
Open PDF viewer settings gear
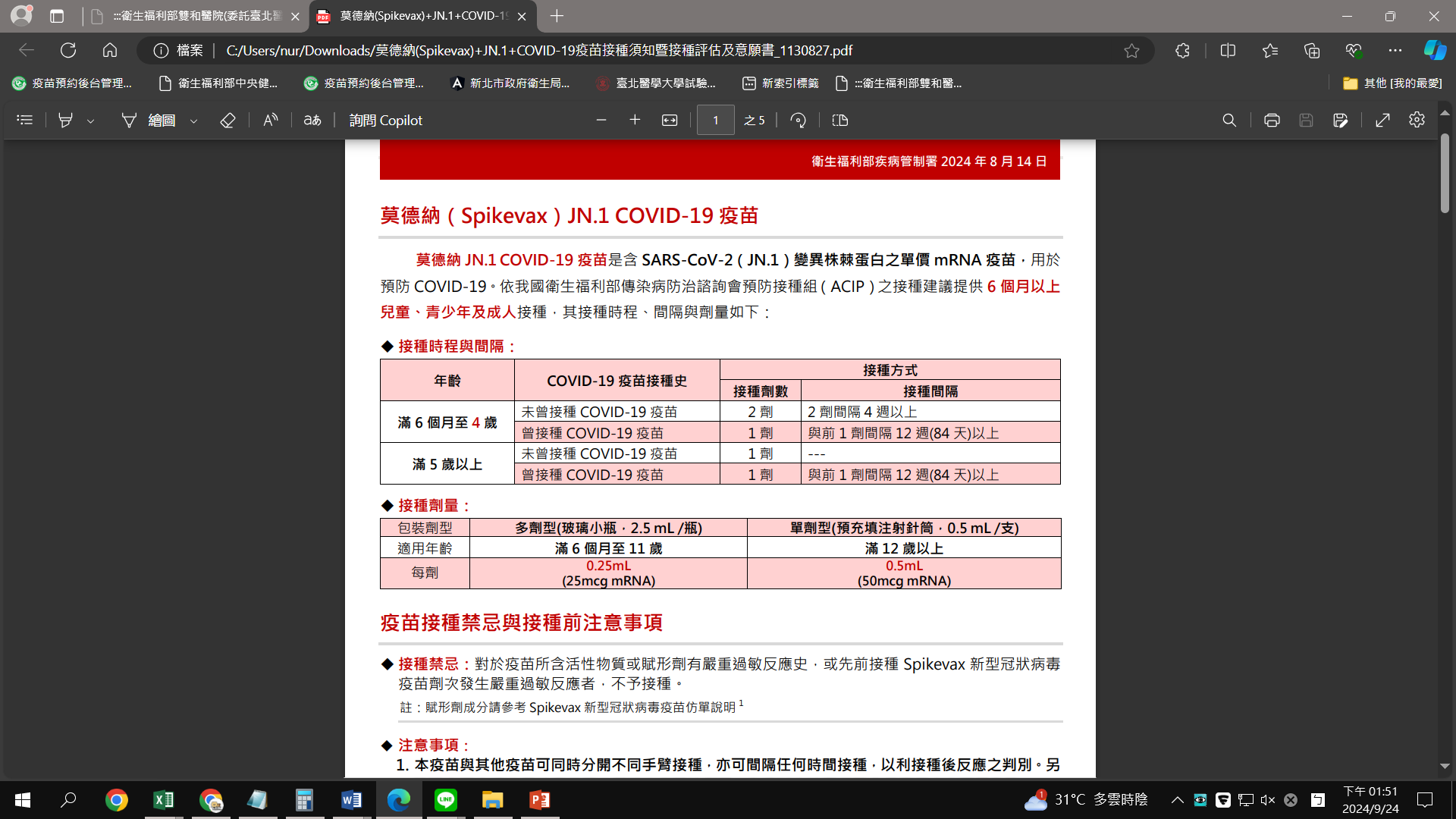click(x=1417, y=120)
